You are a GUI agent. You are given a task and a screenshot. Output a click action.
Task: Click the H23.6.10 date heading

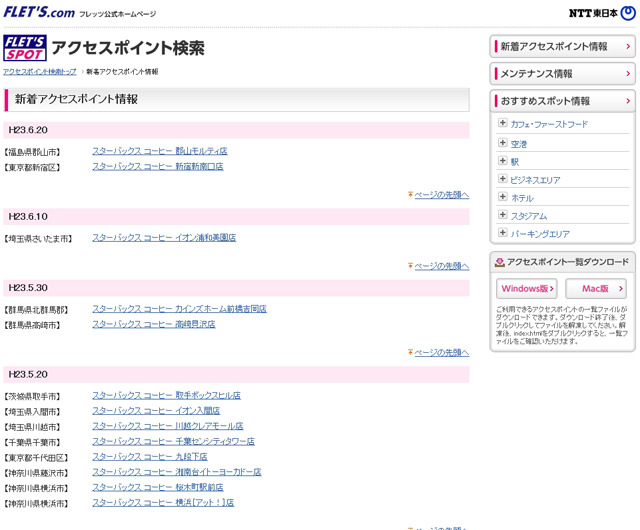(x=28, y=217)
